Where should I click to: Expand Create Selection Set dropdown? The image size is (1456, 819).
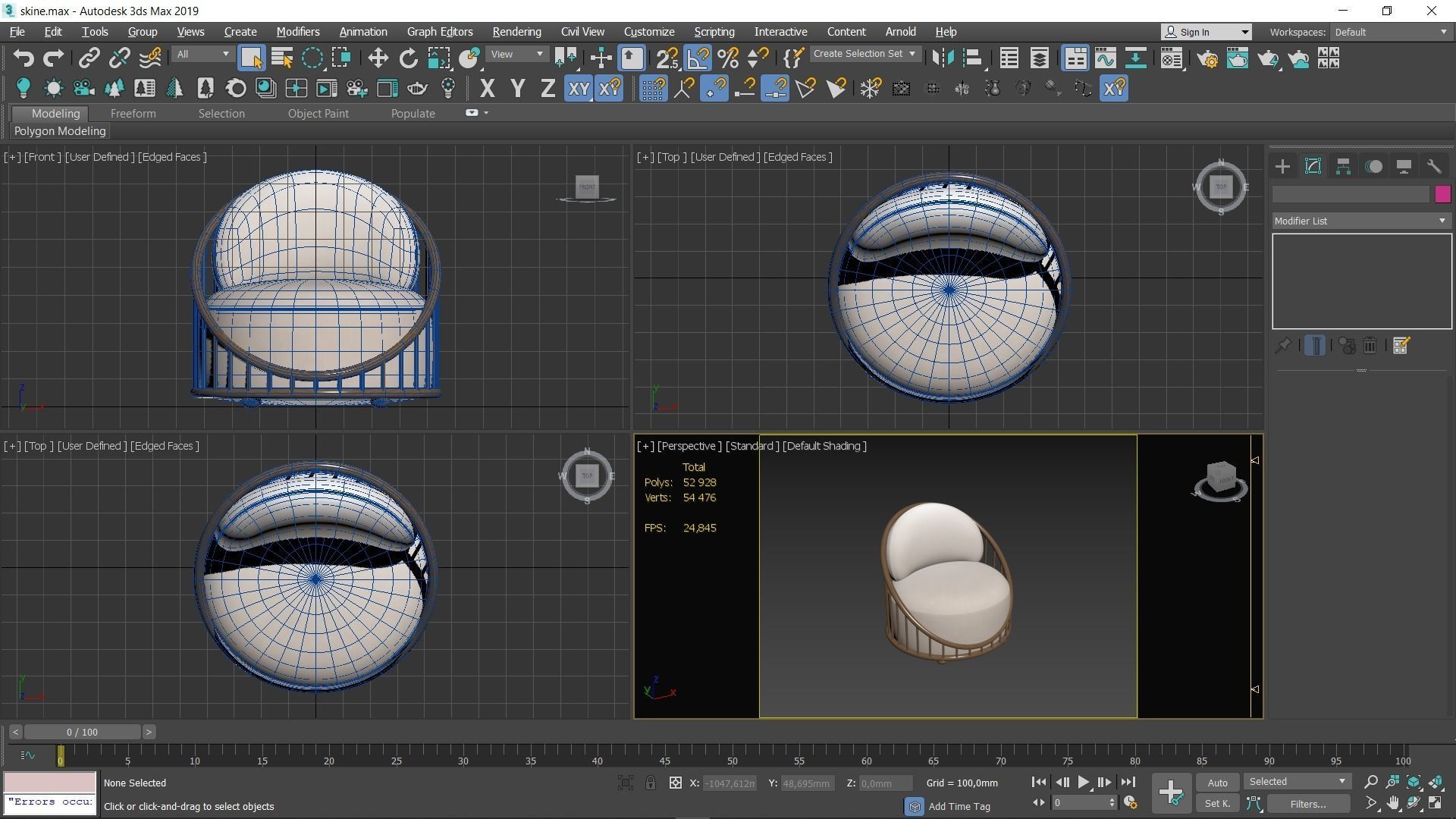864,54
